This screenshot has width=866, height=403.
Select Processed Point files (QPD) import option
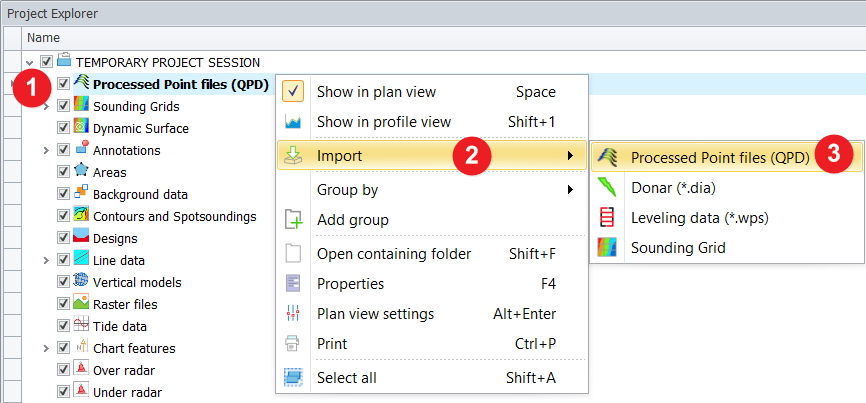tap(720, 157)
